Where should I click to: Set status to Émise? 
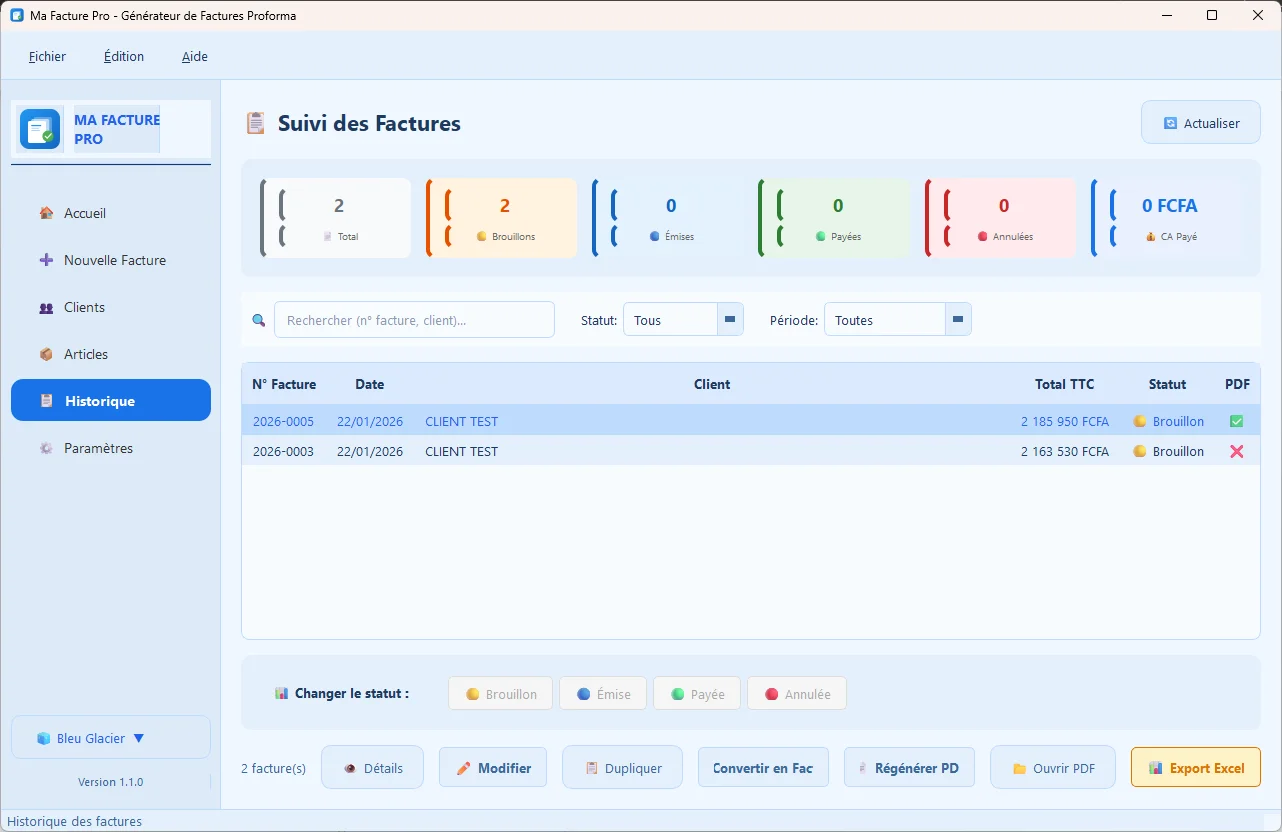[x=603, y=694]
